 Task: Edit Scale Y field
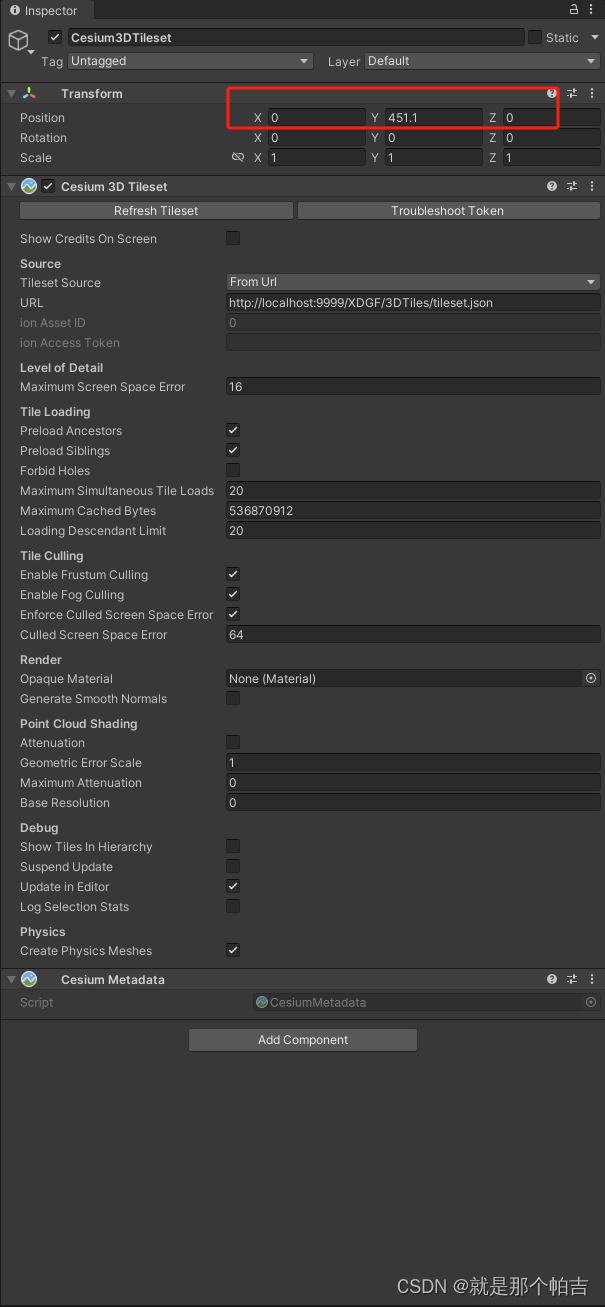[x=433, y=158]
